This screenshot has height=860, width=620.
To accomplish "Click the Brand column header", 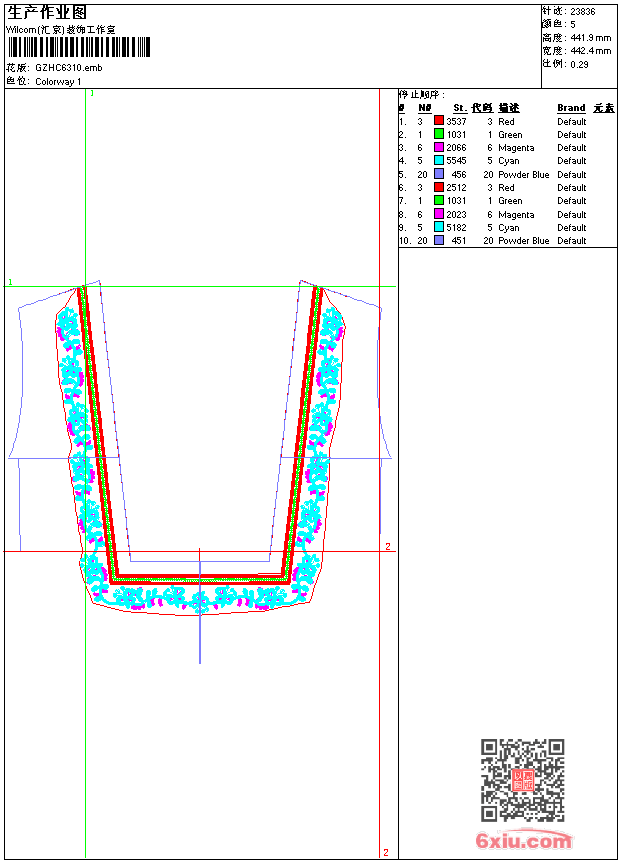I will [571, 108].
